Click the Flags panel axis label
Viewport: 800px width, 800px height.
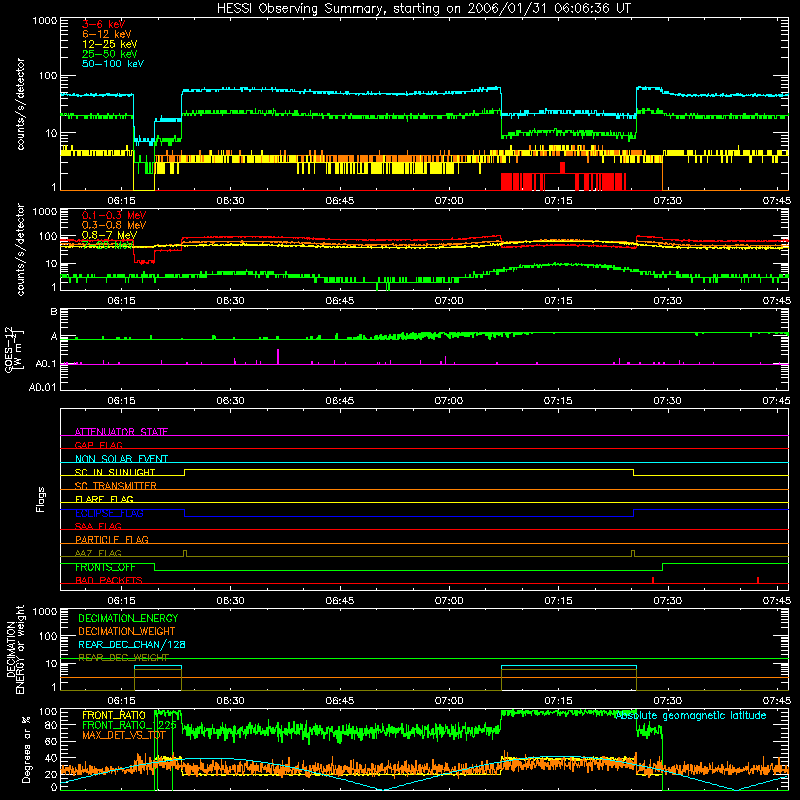pyautogui.click(x=40, y=499)
